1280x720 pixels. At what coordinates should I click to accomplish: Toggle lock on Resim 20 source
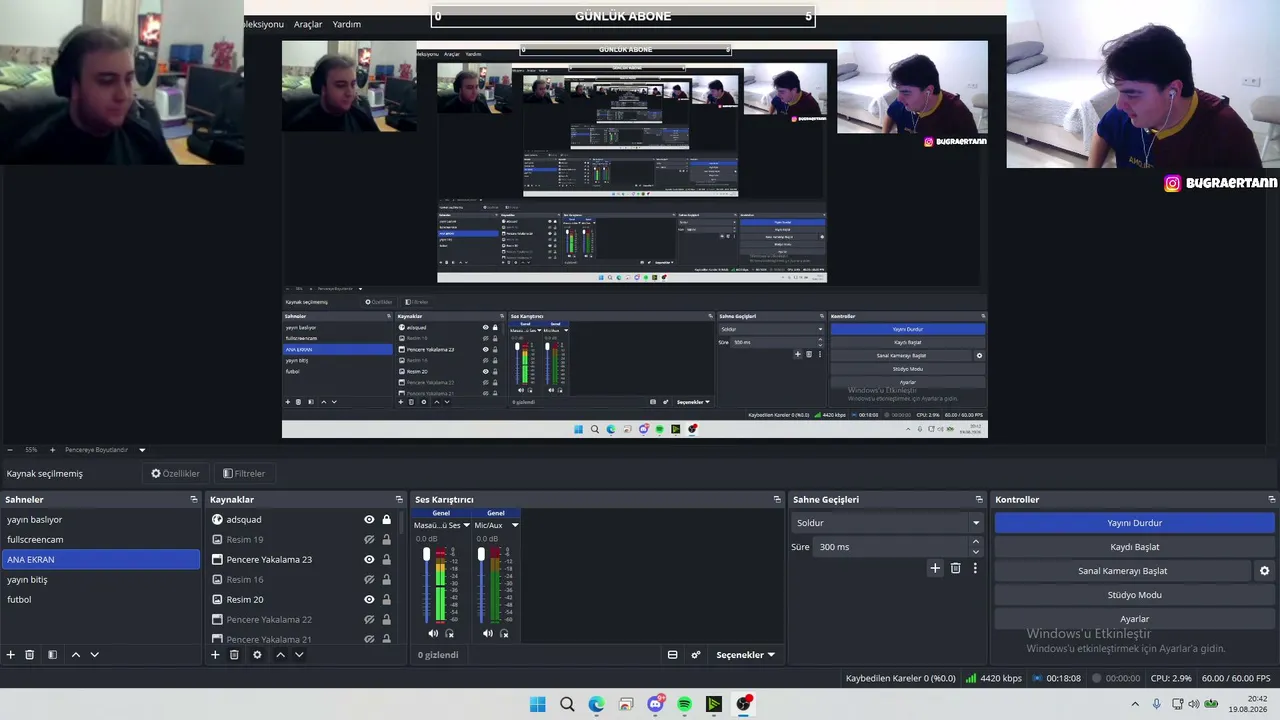[x=387, y=600]
